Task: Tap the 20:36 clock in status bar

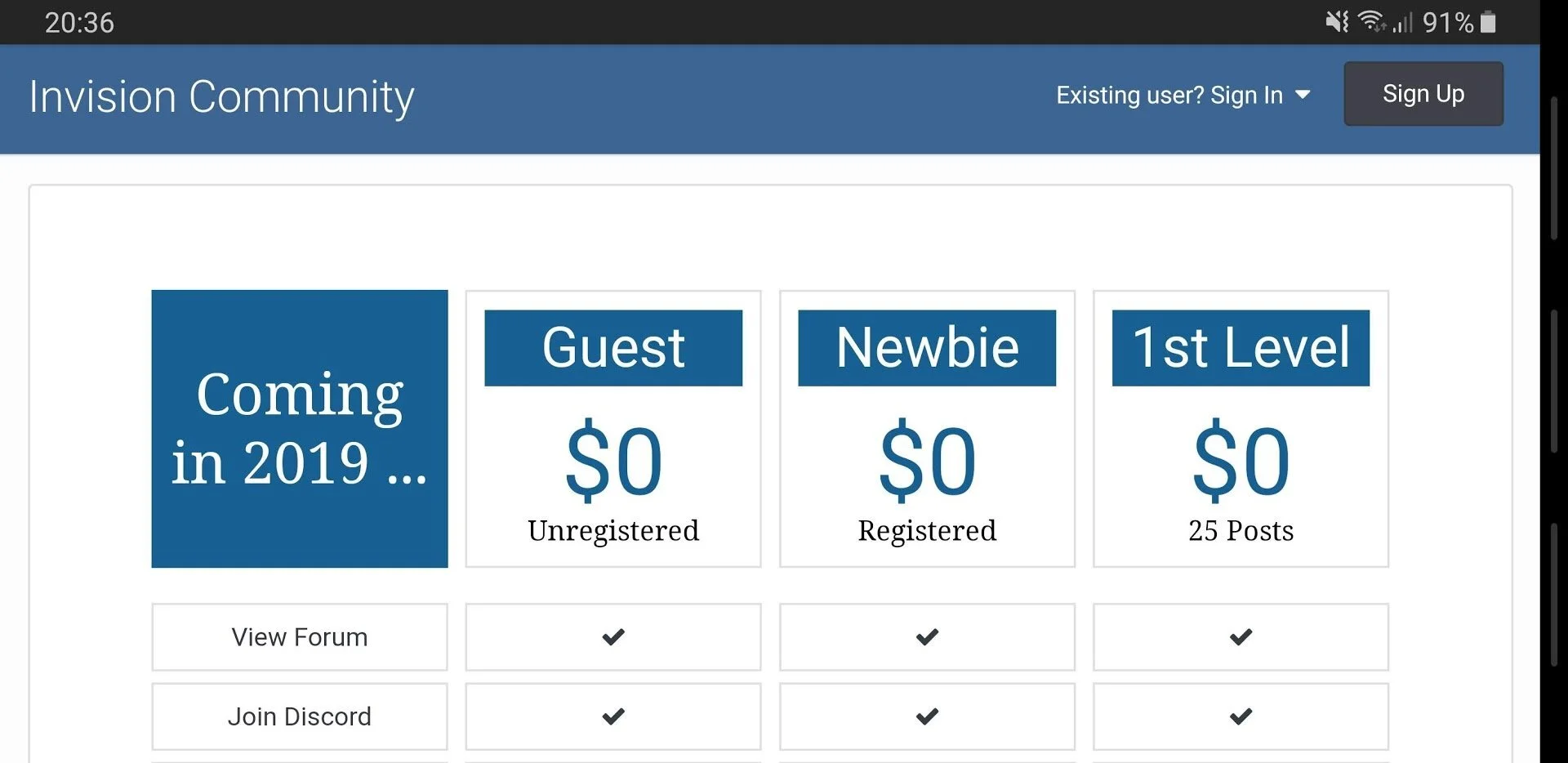Action: point(79,22)
